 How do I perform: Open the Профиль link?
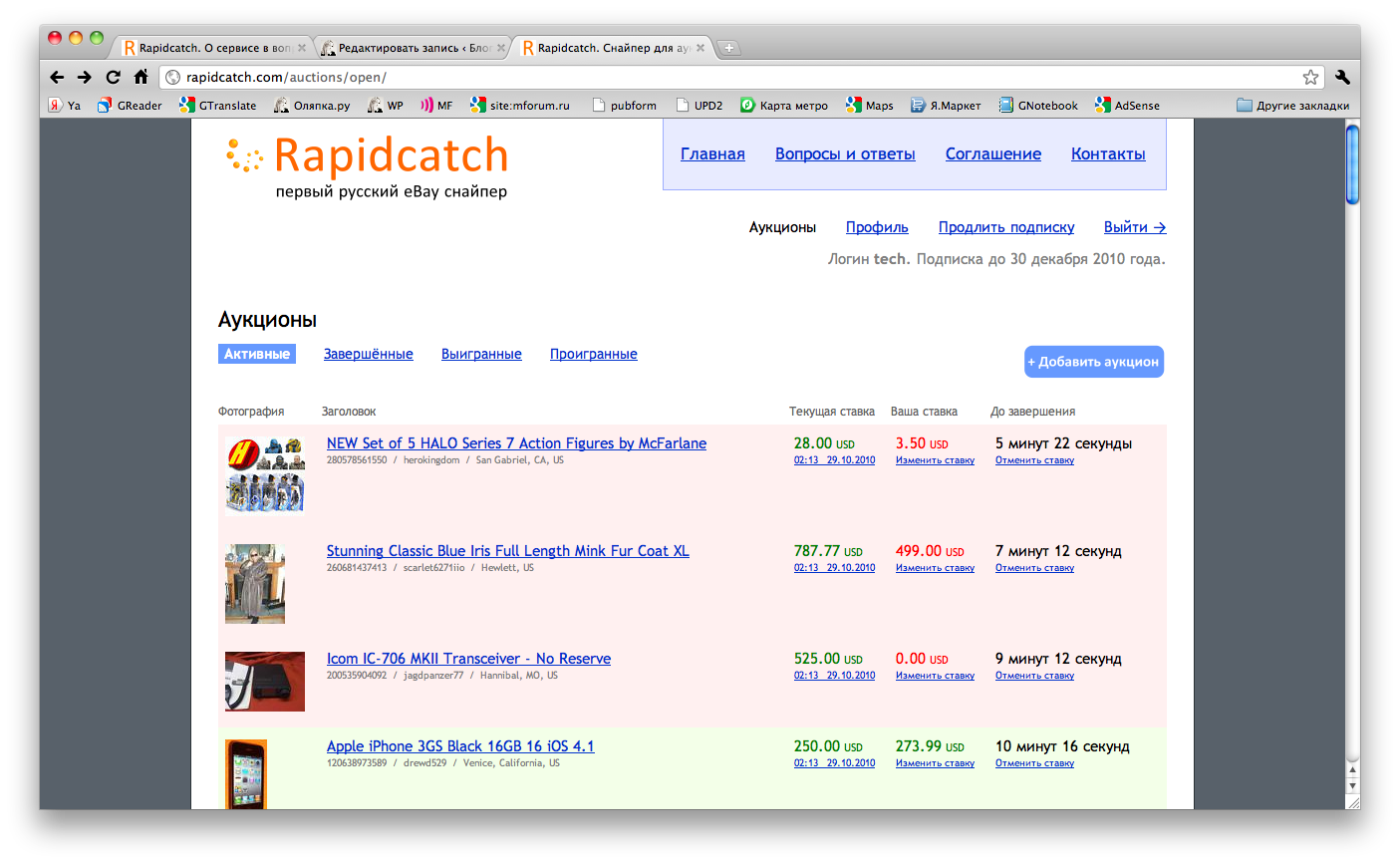tap(877, 227)
